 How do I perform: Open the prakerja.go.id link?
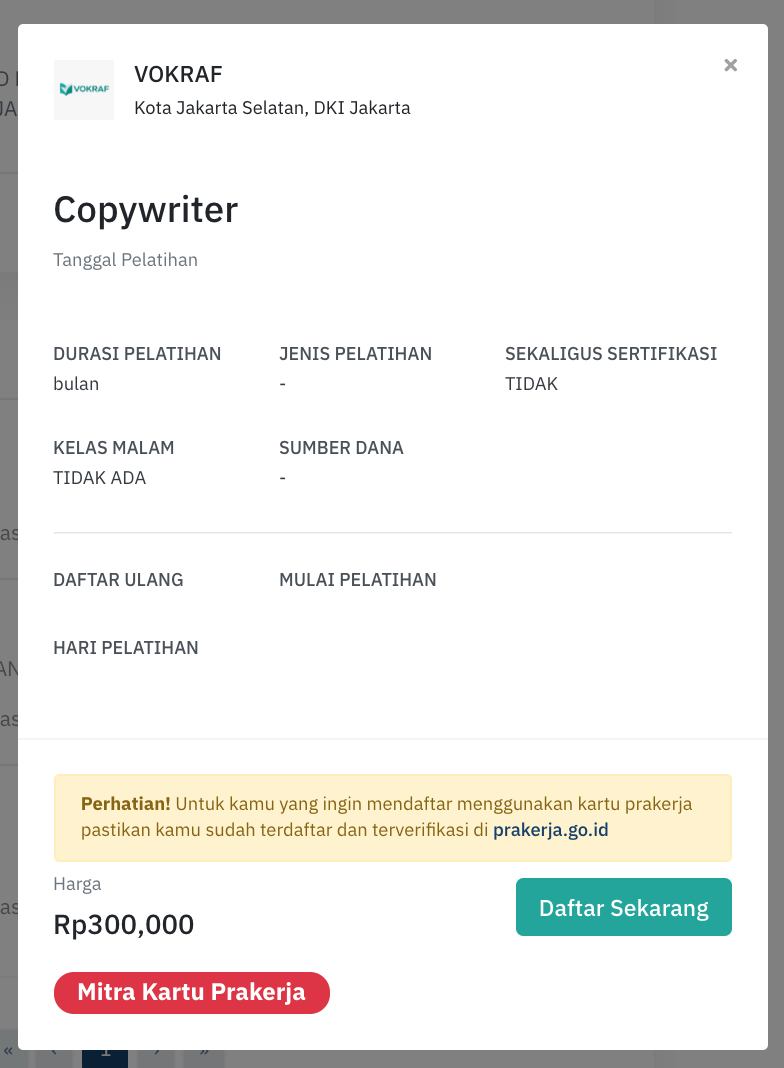click(550, 830)
